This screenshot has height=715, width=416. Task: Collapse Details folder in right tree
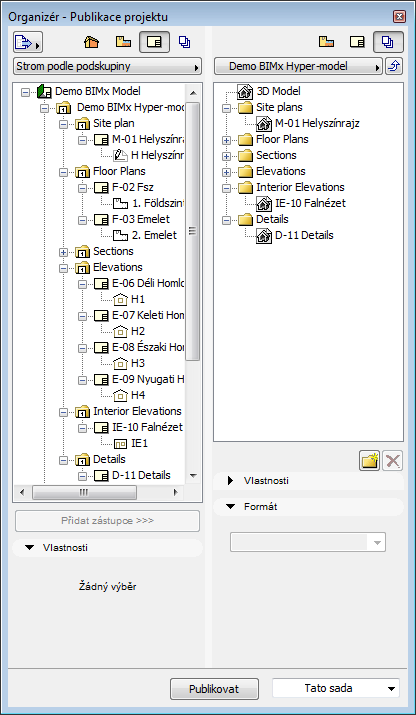click(226, 220)
